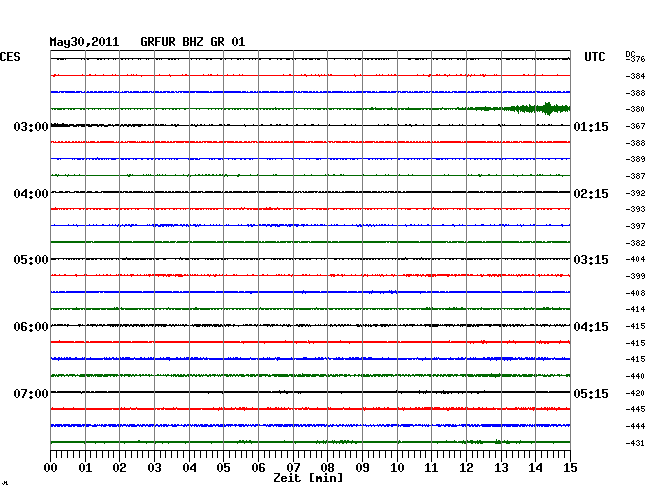Click the "02:15" UTC time label

[x=591, y=194]
